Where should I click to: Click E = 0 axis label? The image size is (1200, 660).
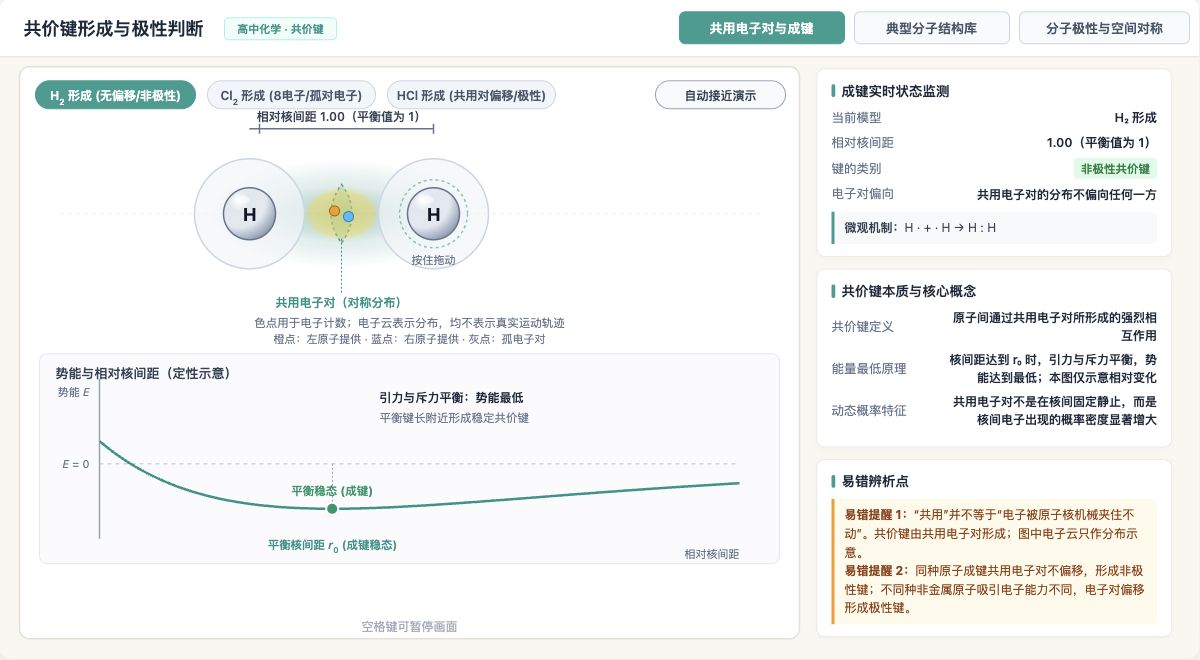[75, 464]
